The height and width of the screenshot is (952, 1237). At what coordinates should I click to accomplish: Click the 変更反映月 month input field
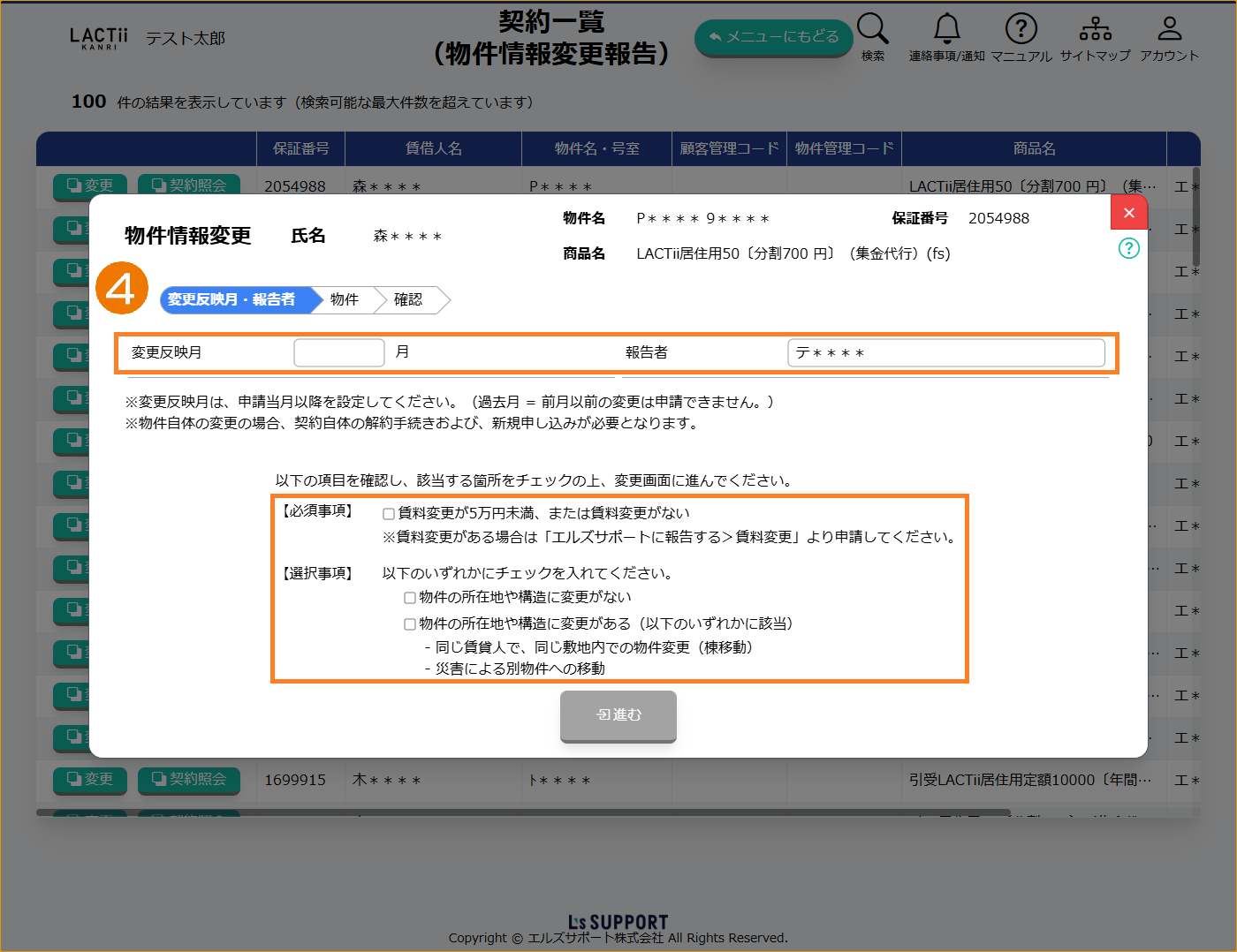(338, 352)
